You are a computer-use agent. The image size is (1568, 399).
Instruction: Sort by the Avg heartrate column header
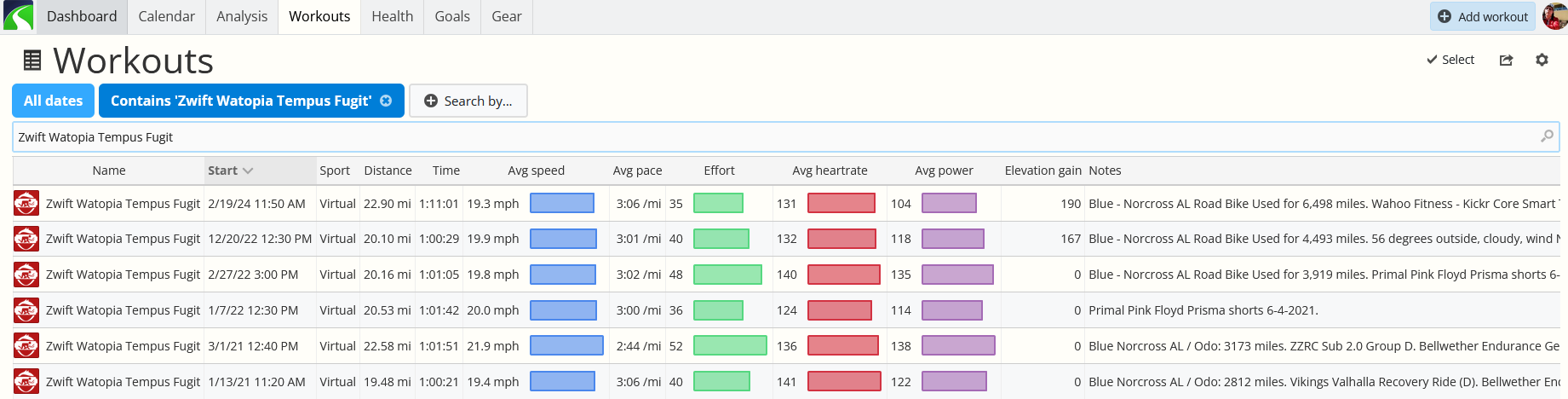tap(830, 171)
